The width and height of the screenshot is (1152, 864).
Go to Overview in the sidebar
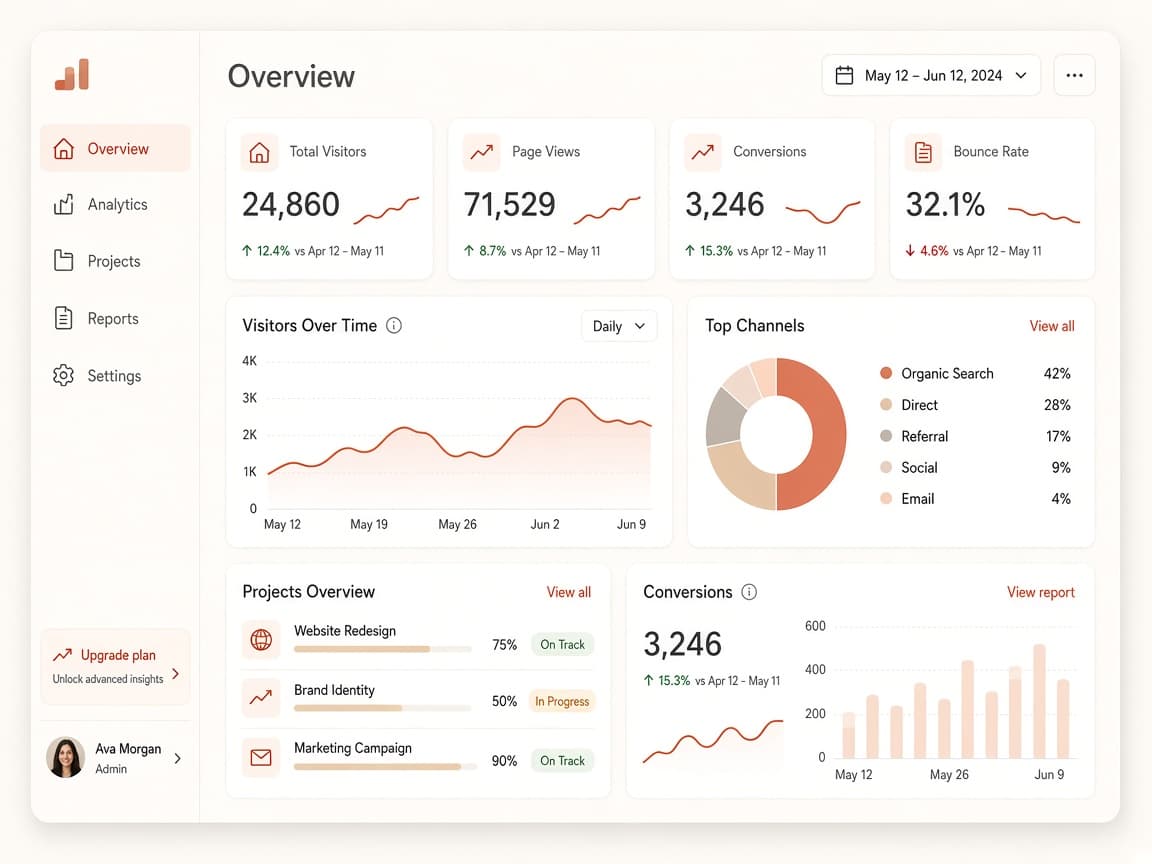pos(115,148)
